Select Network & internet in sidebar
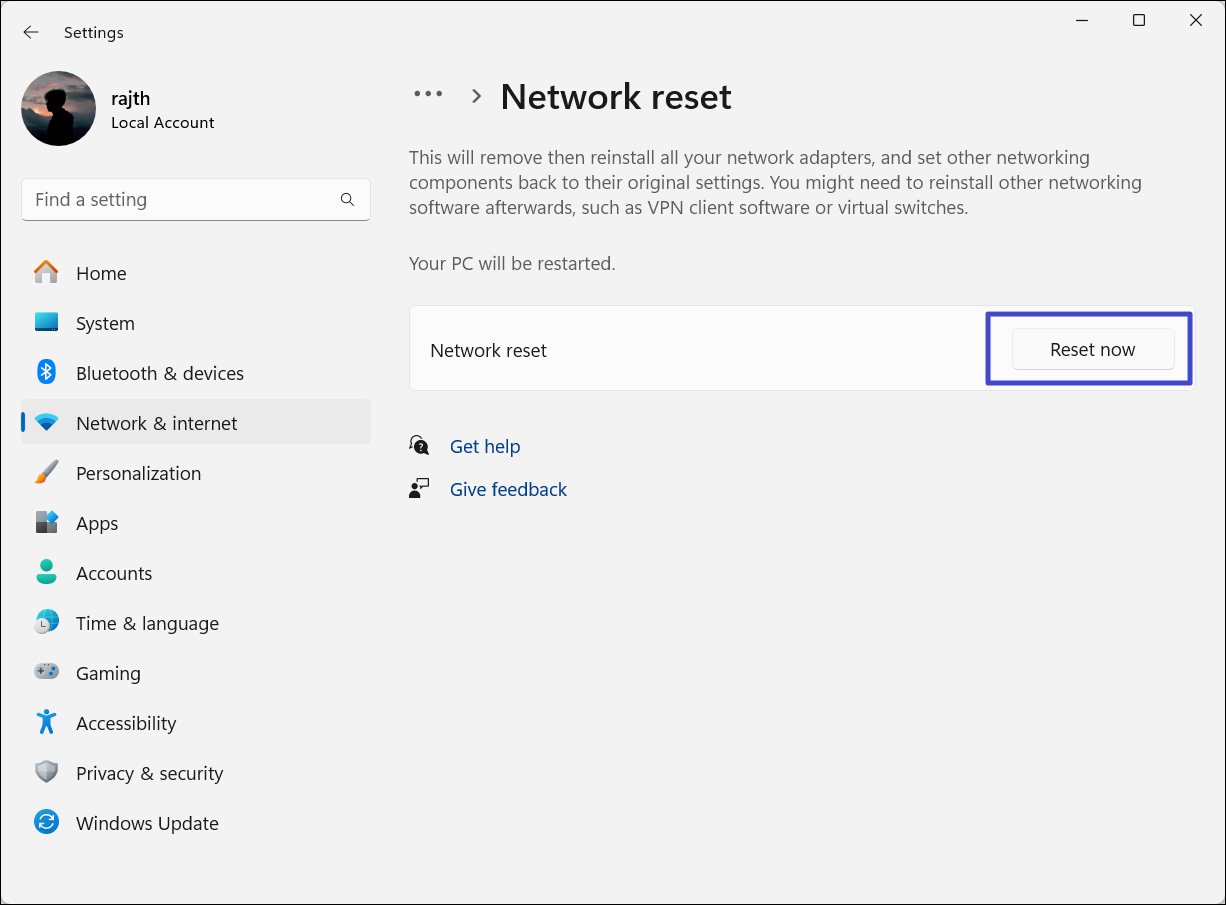1226x905 pixels. pos(157,423)
